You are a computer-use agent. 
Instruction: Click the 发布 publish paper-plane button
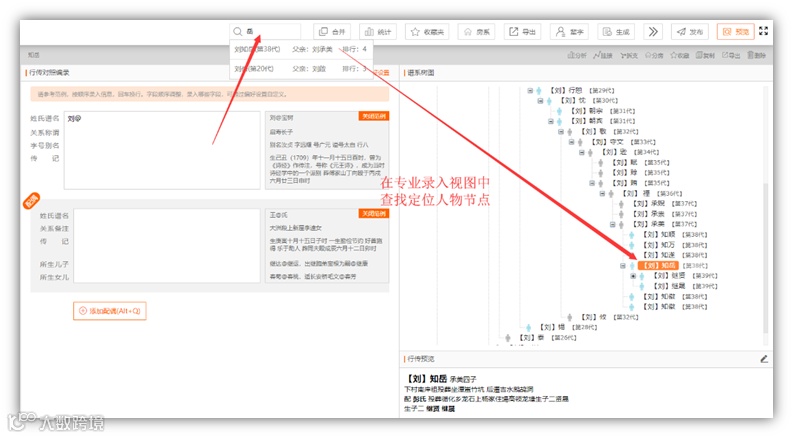tap(690, 31)
